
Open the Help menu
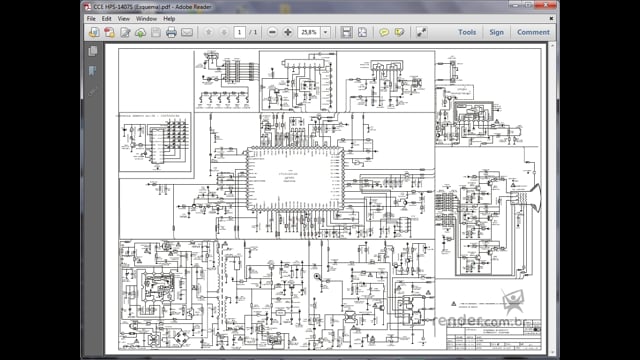coord(169,18)
